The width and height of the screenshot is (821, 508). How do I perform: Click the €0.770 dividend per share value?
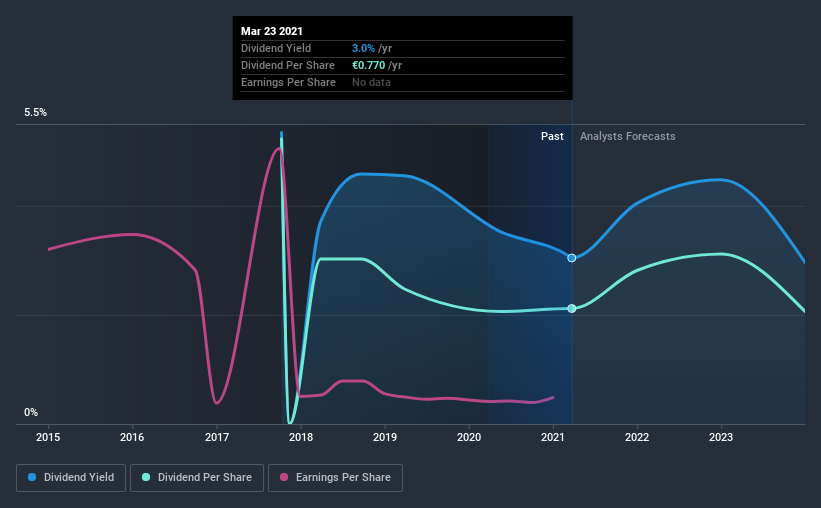point(369,65)
